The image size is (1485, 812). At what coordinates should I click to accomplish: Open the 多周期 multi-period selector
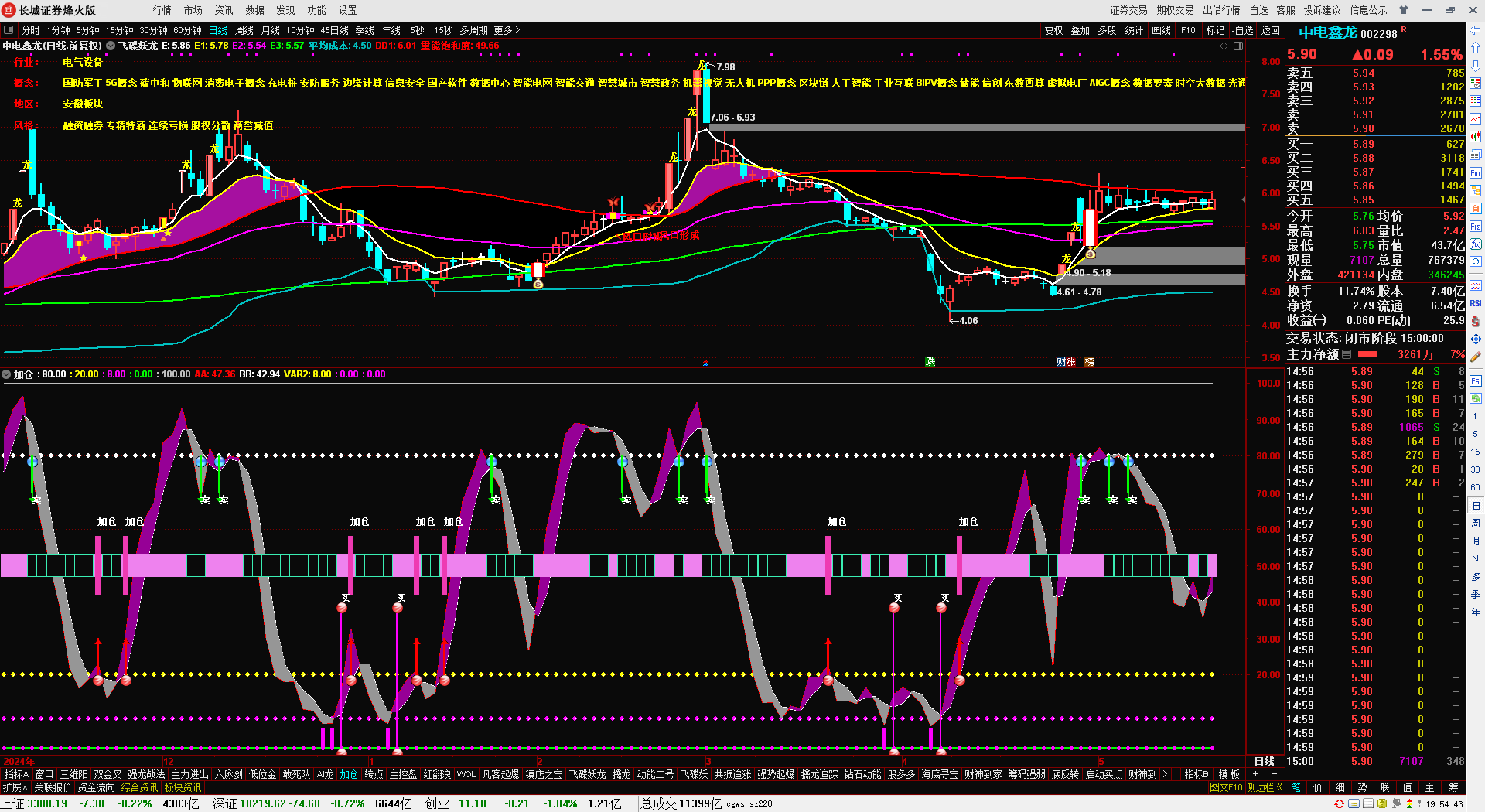(x=473, y=30)
